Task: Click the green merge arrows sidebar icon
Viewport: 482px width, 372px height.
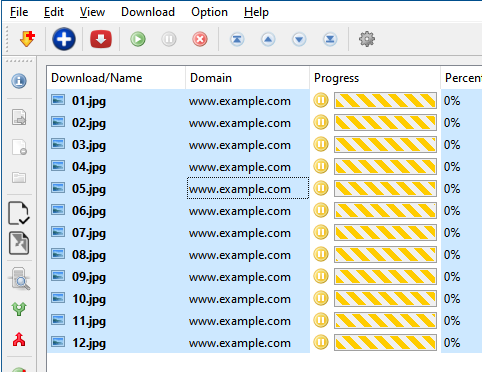Action: (x=19, y=309)
